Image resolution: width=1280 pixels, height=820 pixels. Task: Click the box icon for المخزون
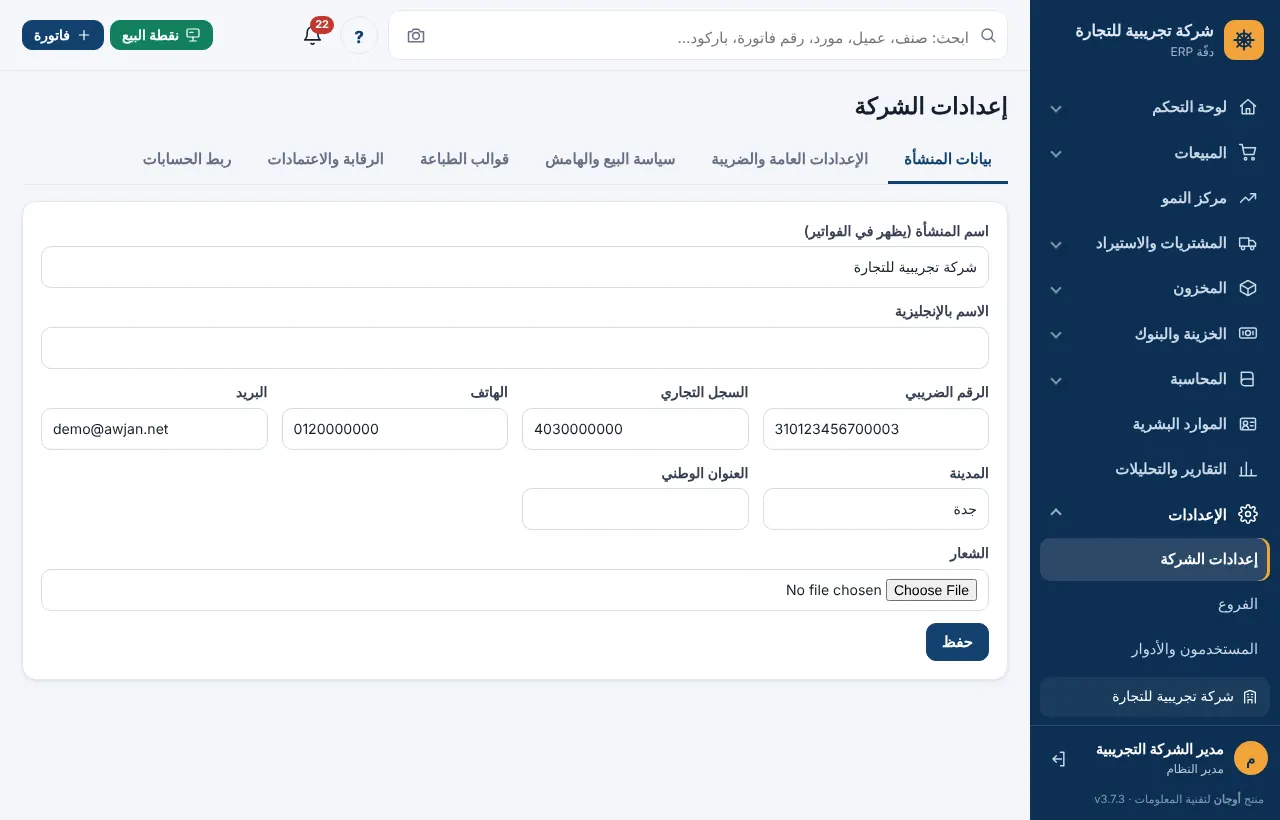click(x=1247, y=288)
